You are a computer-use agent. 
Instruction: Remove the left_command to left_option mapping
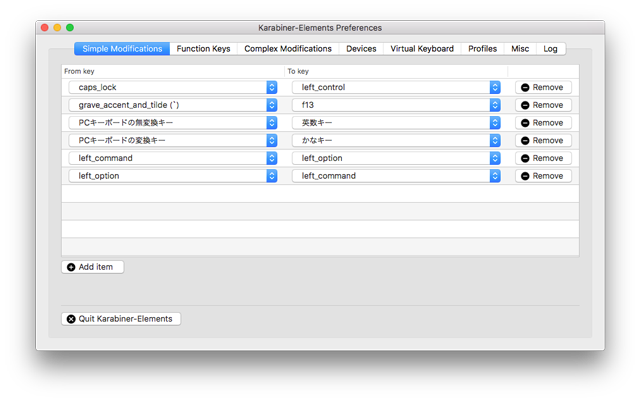point(543,158)
